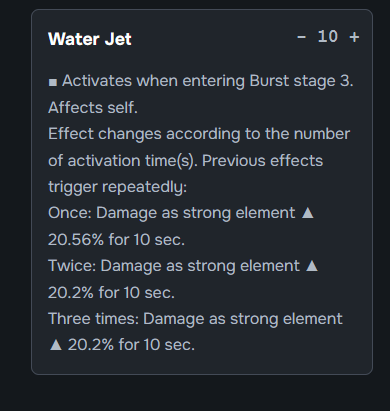Image resolution: width=390 pixels, height=411 pixels.
Task: Click the up triangle in the Once line
Action: point(307,213)
